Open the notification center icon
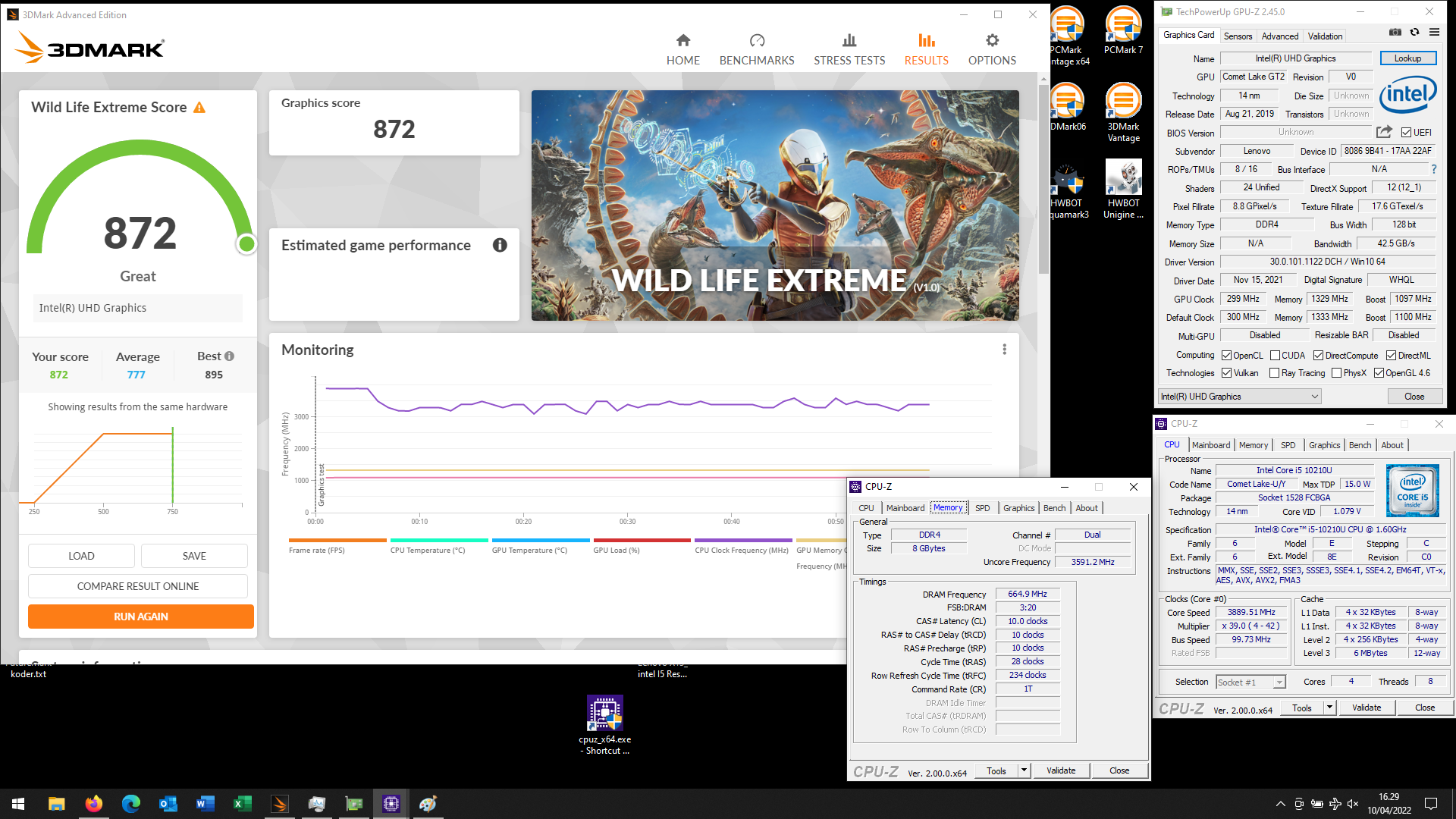Screen dimensions: 1456x819 coord(1431,804)
